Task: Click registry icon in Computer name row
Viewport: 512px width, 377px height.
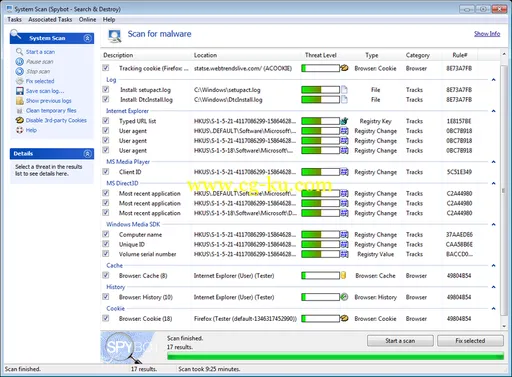Action: tap(344, 235)
